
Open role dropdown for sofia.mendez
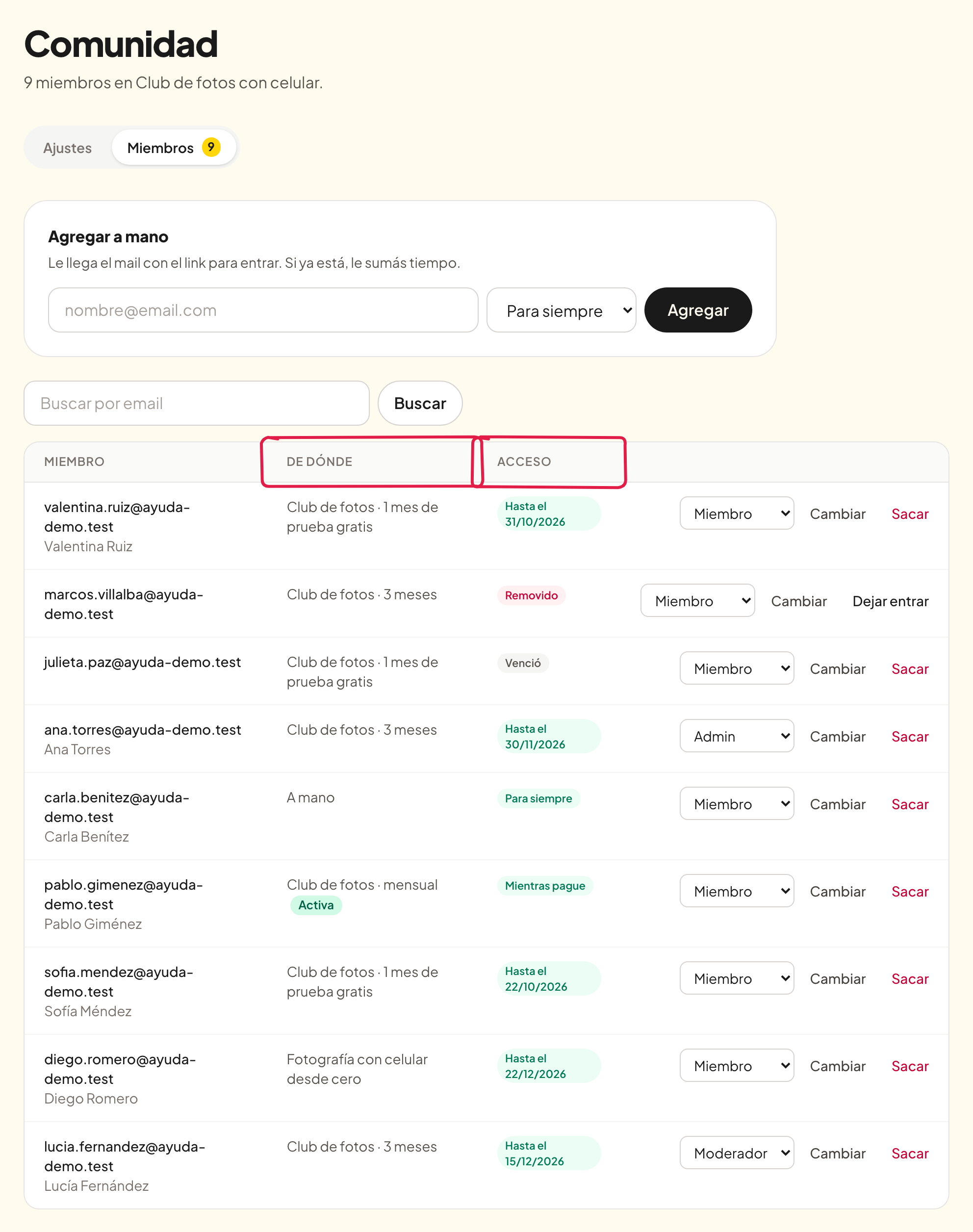(x=737, y=978)
